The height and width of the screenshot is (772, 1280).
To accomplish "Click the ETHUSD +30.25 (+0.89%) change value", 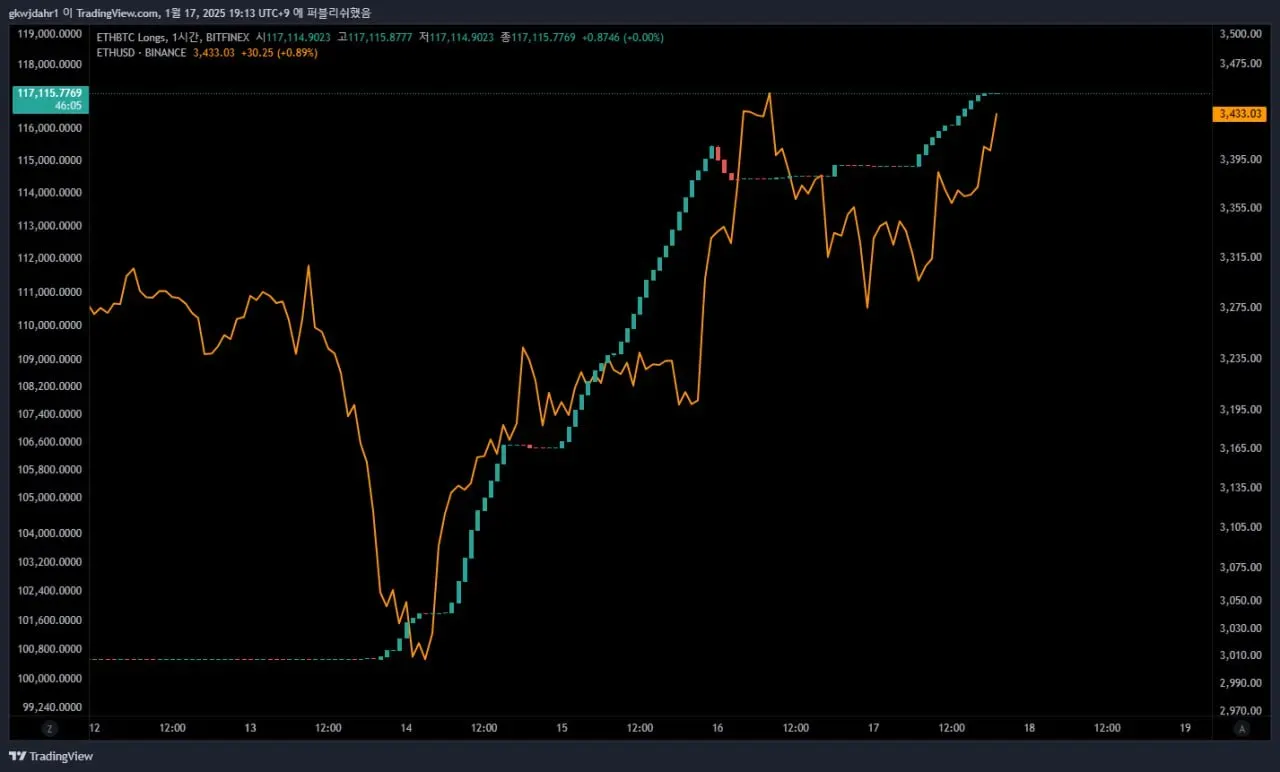I will pyautogui.click(x=279, y=52).
